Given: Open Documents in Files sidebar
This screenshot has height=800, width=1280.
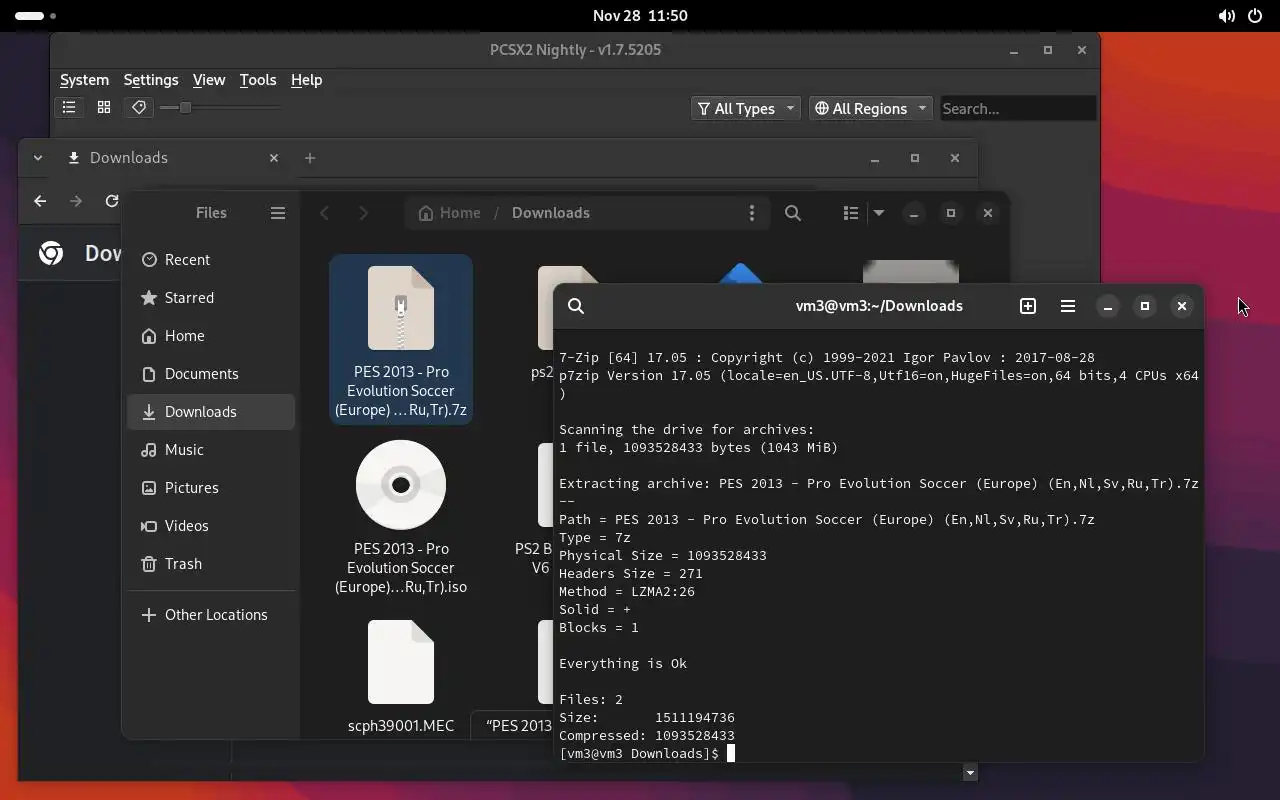Looking at the screenshot, I should coord(211,374).
